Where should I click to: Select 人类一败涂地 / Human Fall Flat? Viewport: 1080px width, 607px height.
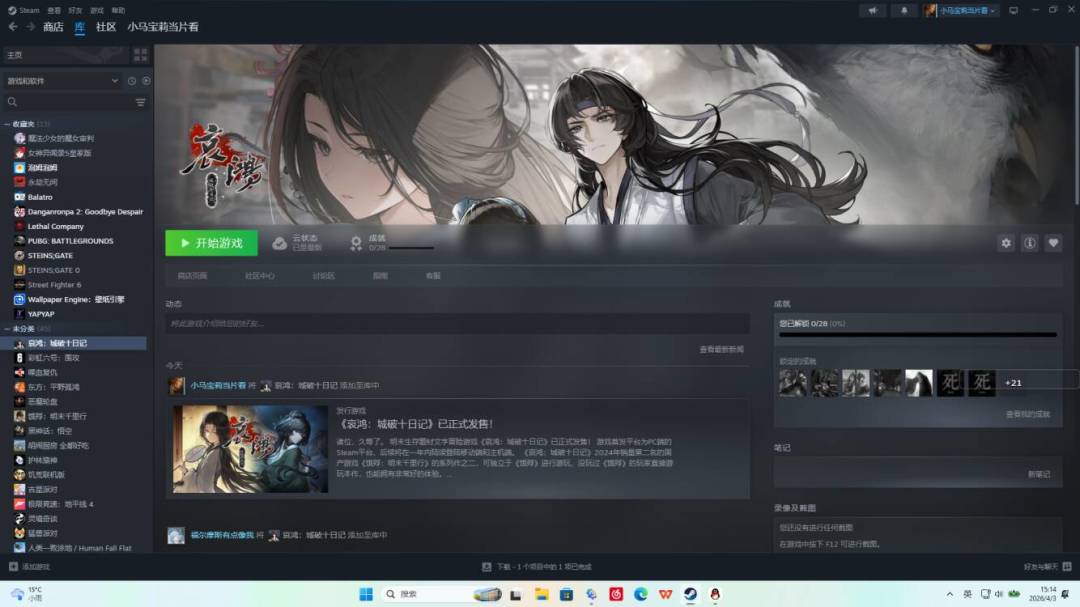(x=79, y=548)
